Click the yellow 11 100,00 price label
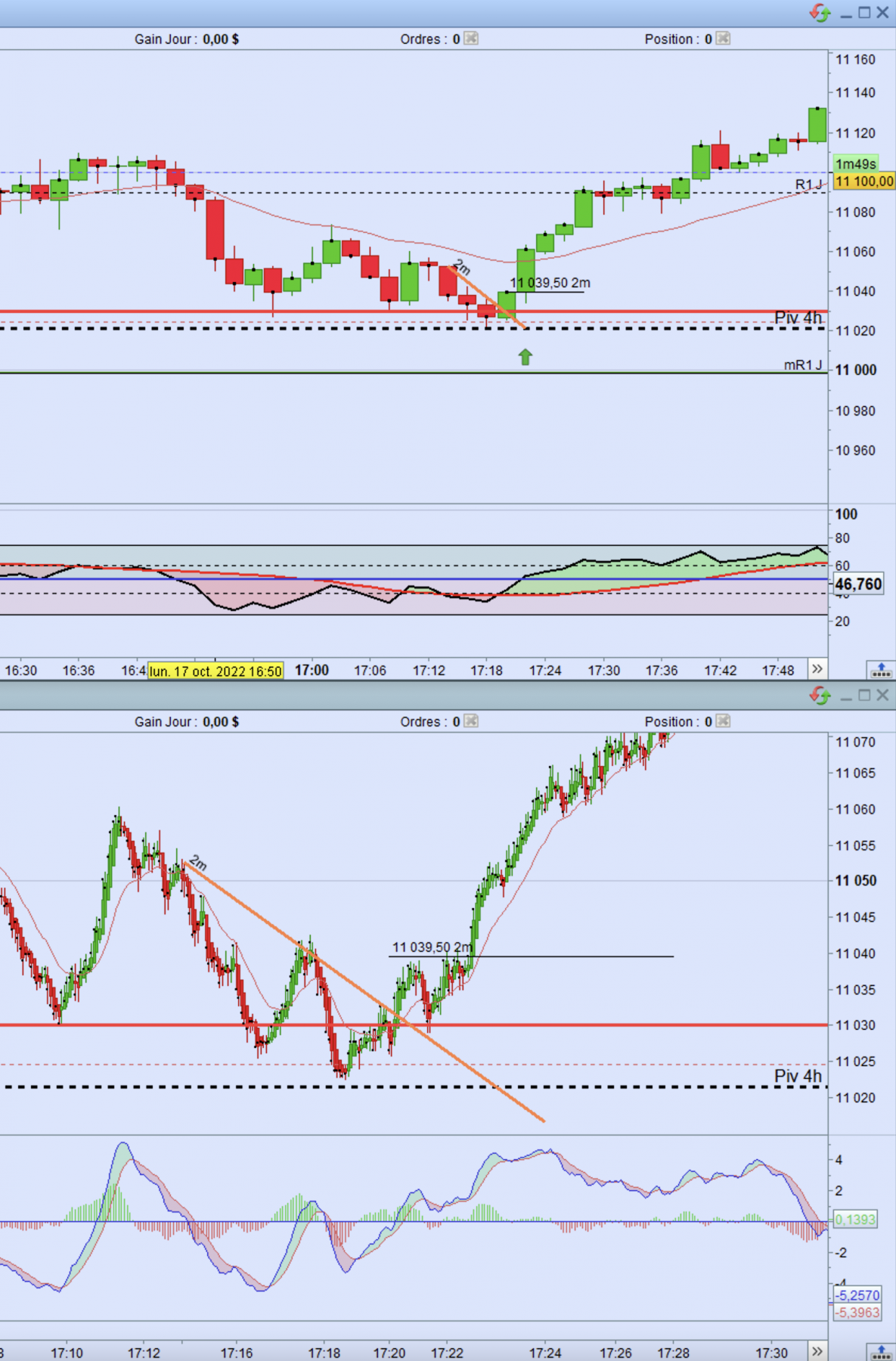The height and width of the screenshot is (1361, 896). pos(863,181)
